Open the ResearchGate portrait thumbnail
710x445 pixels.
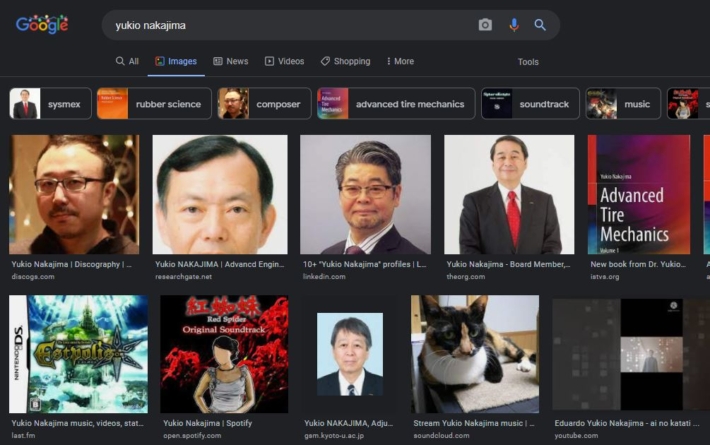point(220,194)
